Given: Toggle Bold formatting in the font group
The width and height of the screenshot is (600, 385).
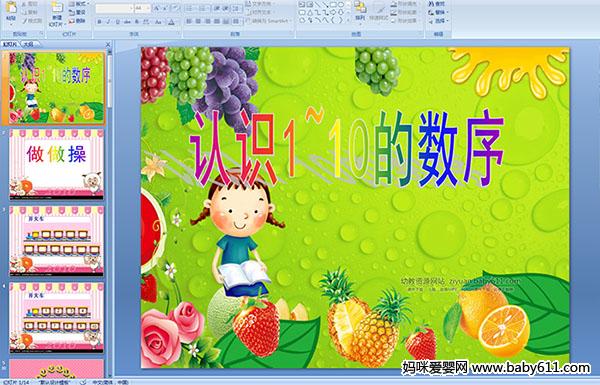Looking at the screenshot, I should tap(99, 22).
